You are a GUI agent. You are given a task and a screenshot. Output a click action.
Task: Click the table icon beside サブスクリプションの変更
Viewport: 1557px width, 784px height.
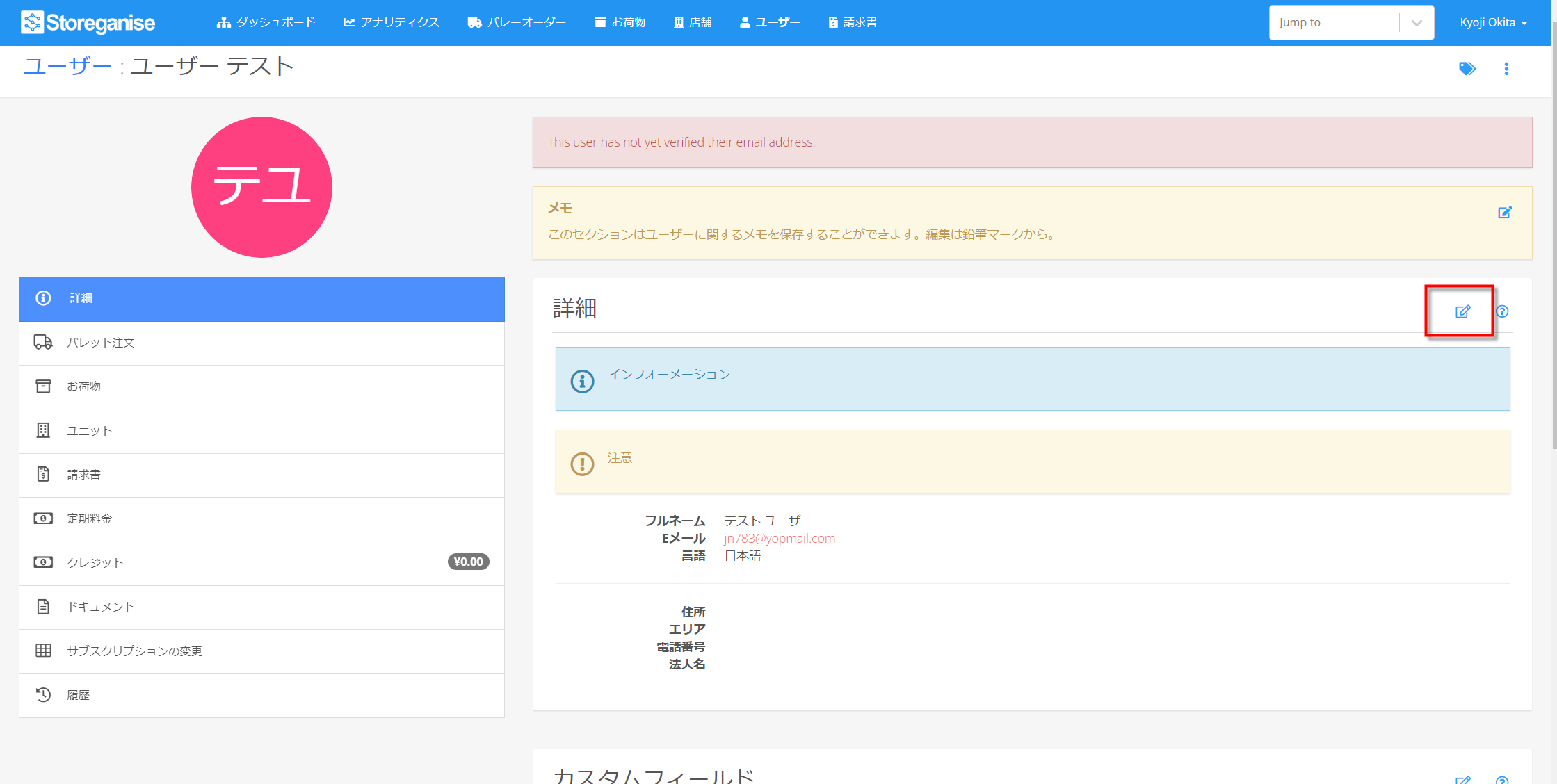(x=43, y=651)
